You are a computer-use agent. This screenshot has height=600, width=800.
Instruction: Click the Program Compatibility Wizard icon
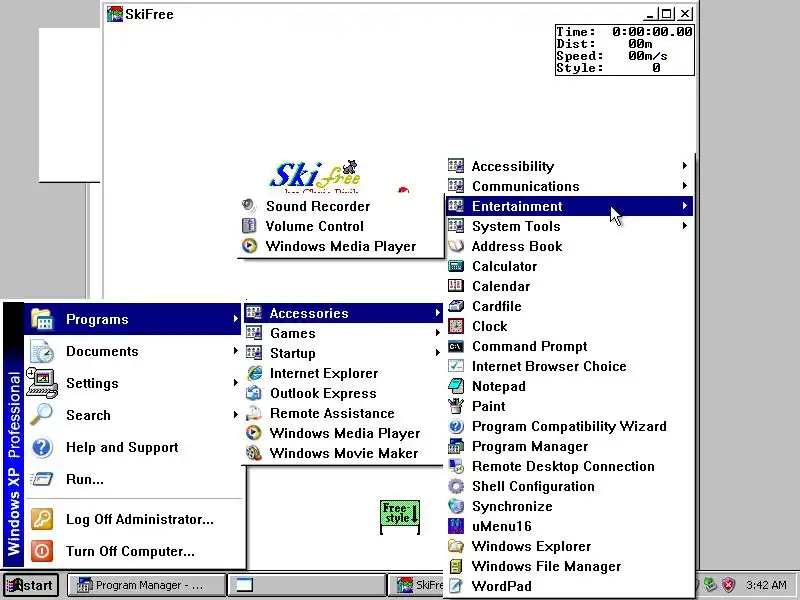click(x=456, y=426)
